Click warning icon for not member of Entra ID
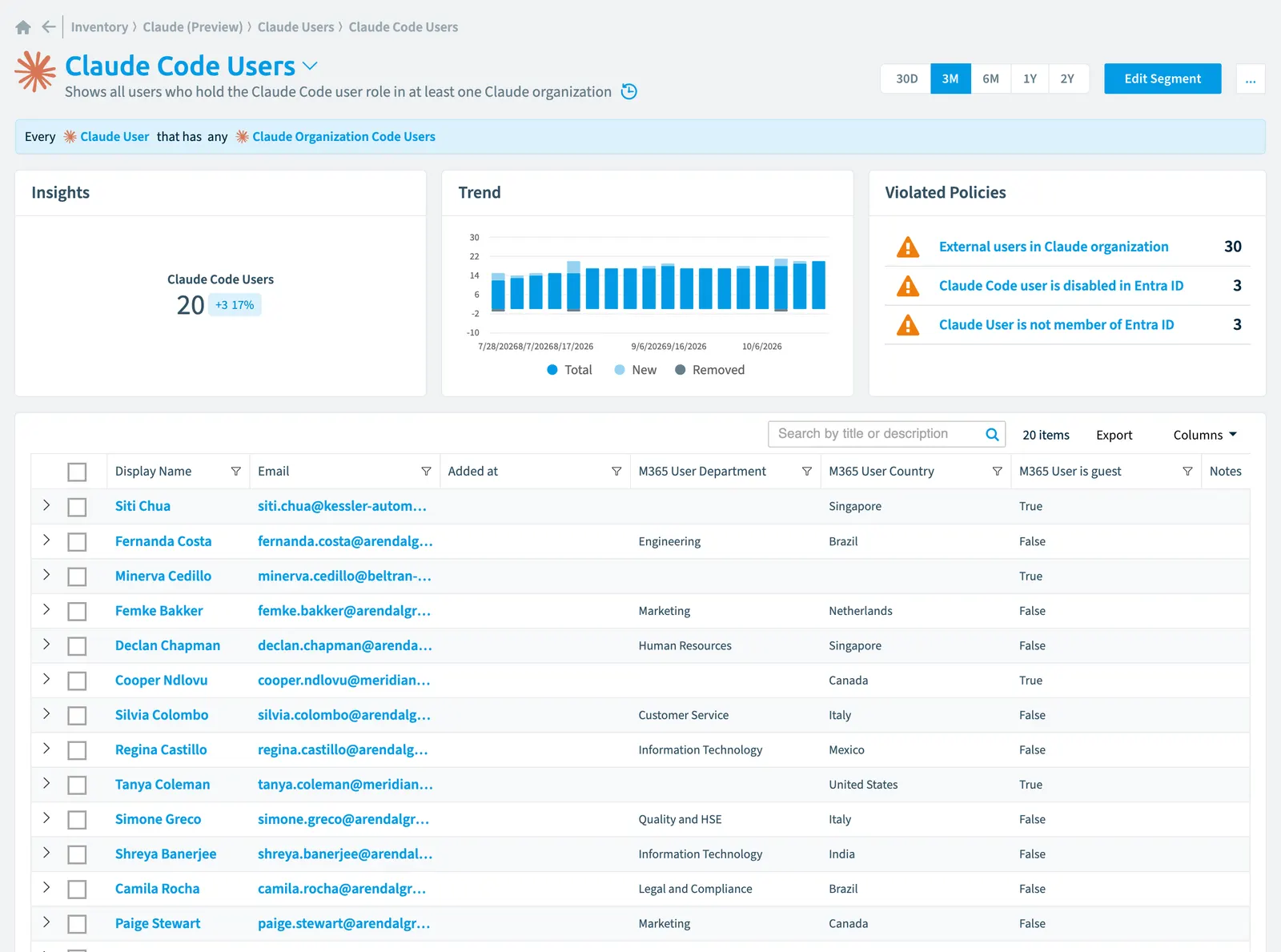The width and height of the screenshot is (1281, 952). pos(908,324)
